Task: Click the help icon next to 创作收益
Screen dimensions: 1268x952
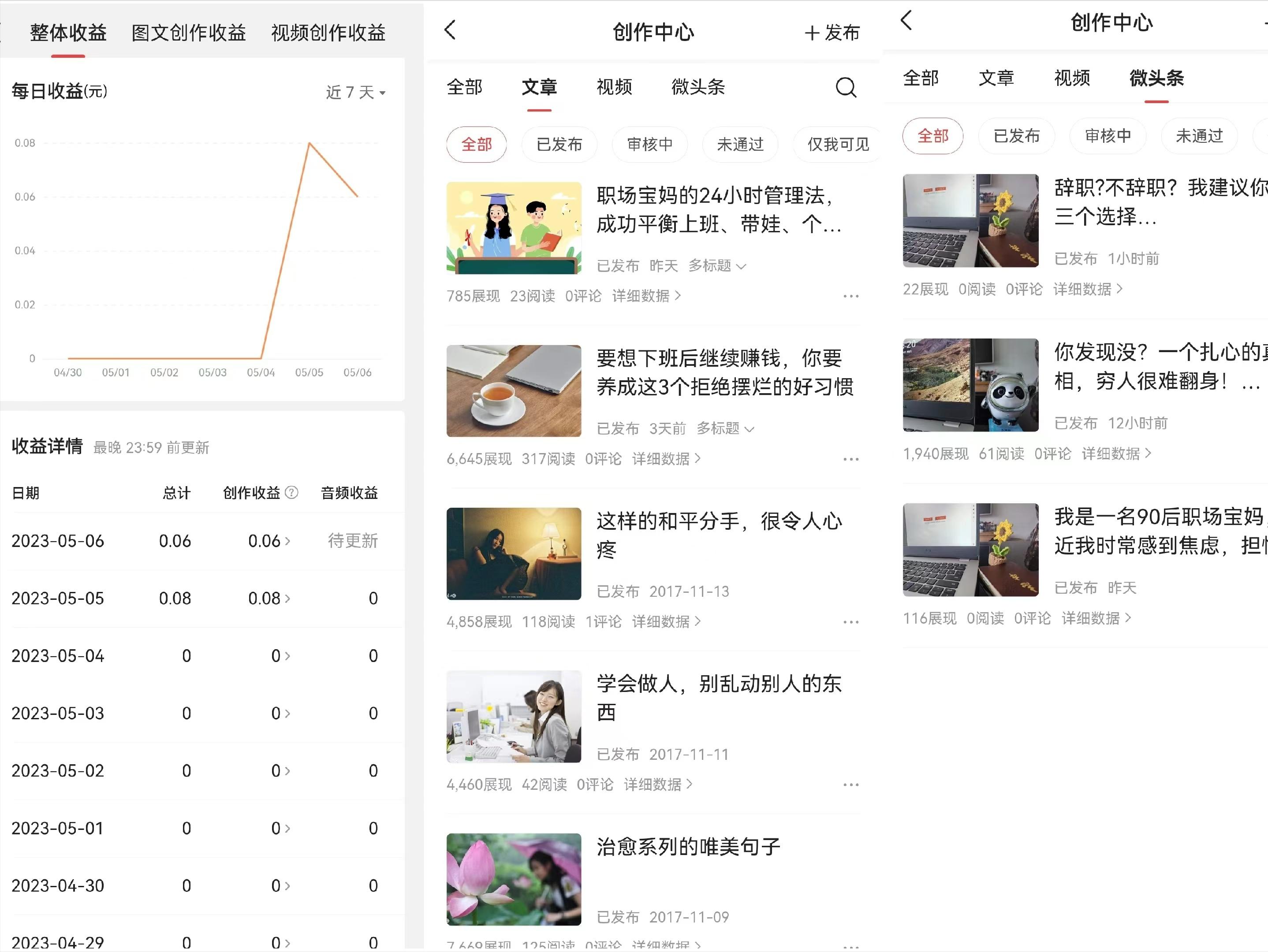Action: click(x=292, y=493)
